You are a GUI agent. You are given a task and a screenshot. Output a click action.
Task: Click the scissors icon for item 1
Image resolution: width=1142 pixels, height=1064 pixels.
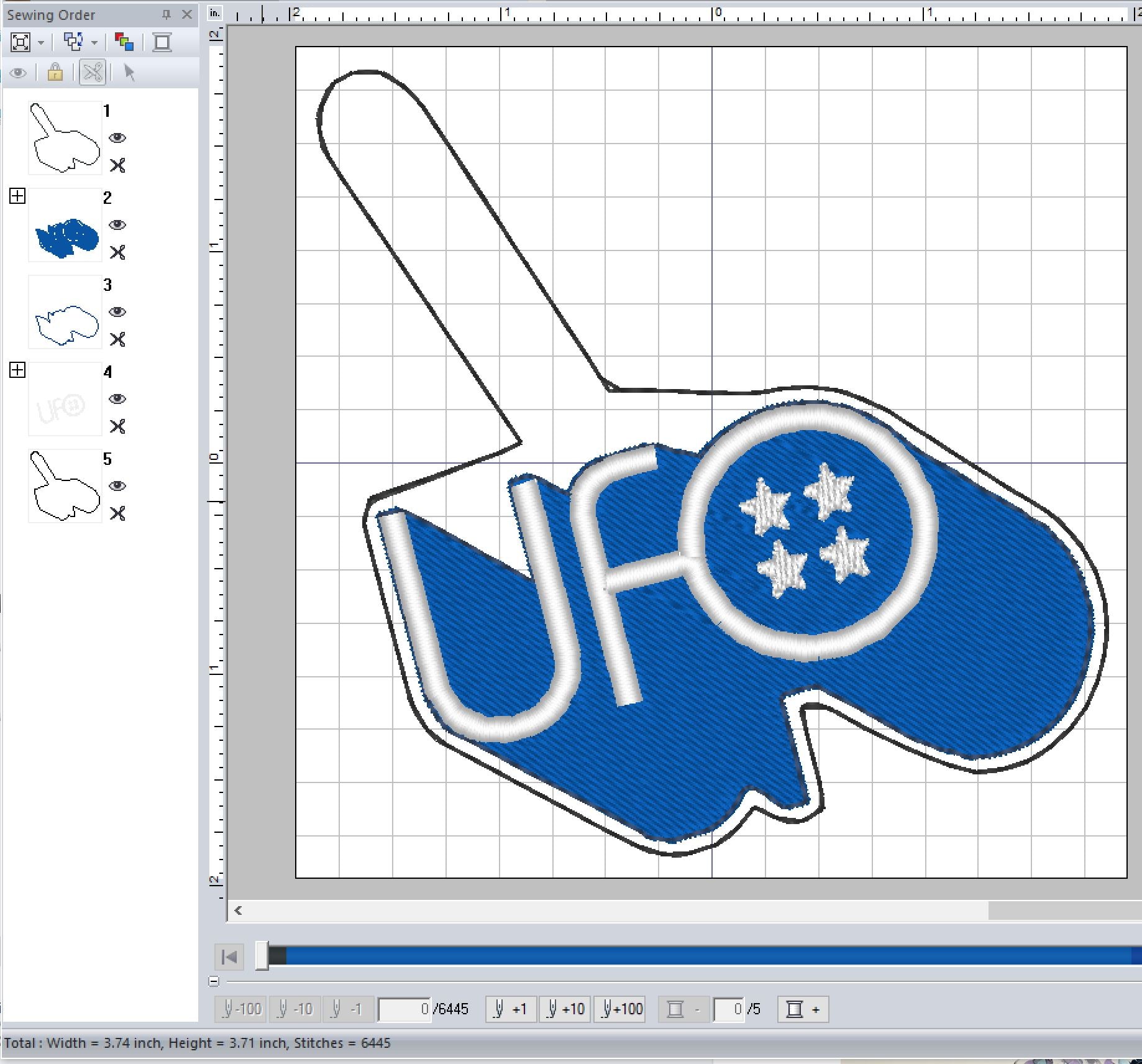[x=117, y=165]
